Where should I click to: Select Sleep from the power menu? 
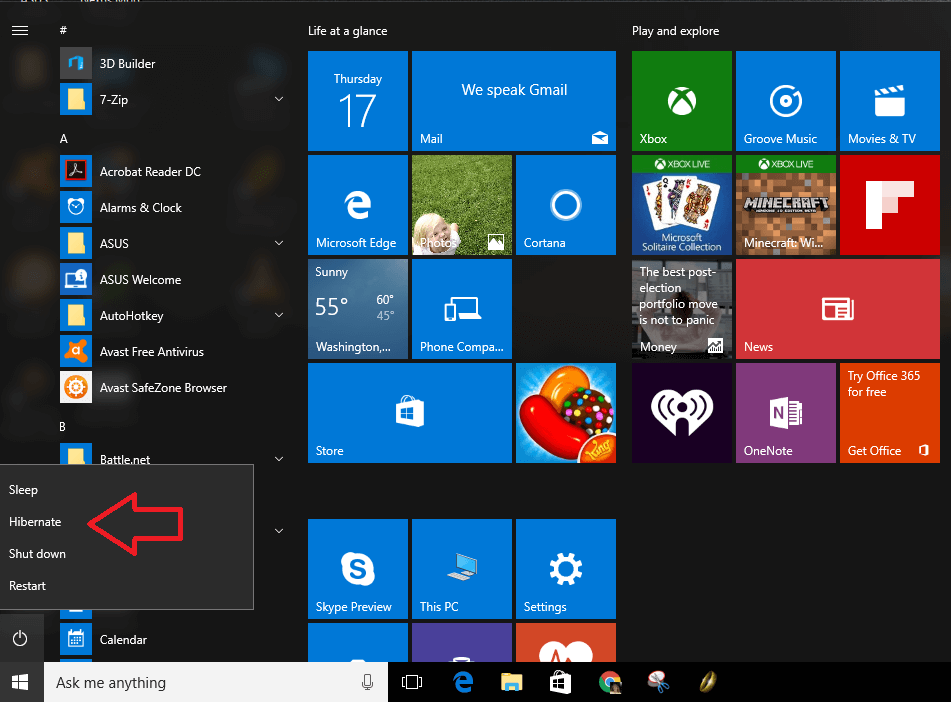[126, 490]
